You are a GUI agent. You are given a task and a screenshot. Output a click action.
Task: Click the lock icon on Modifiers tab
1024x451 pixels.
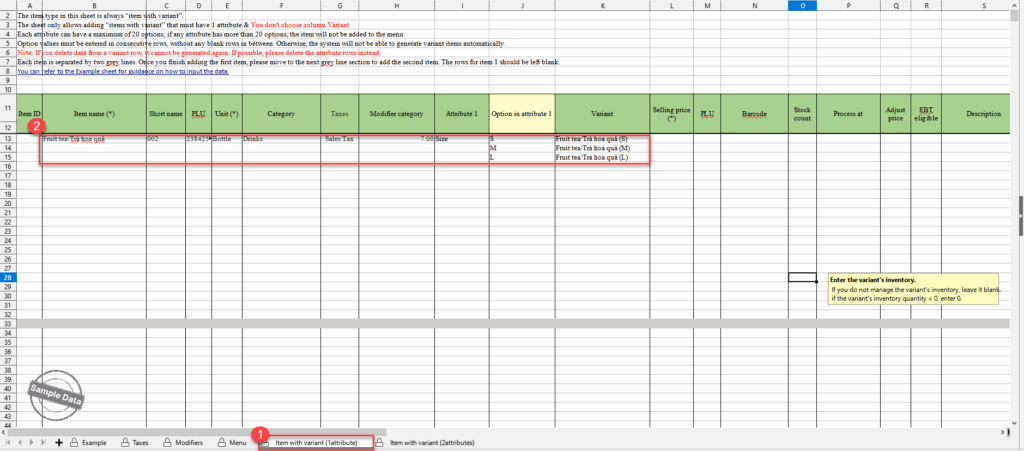(167, 442)
